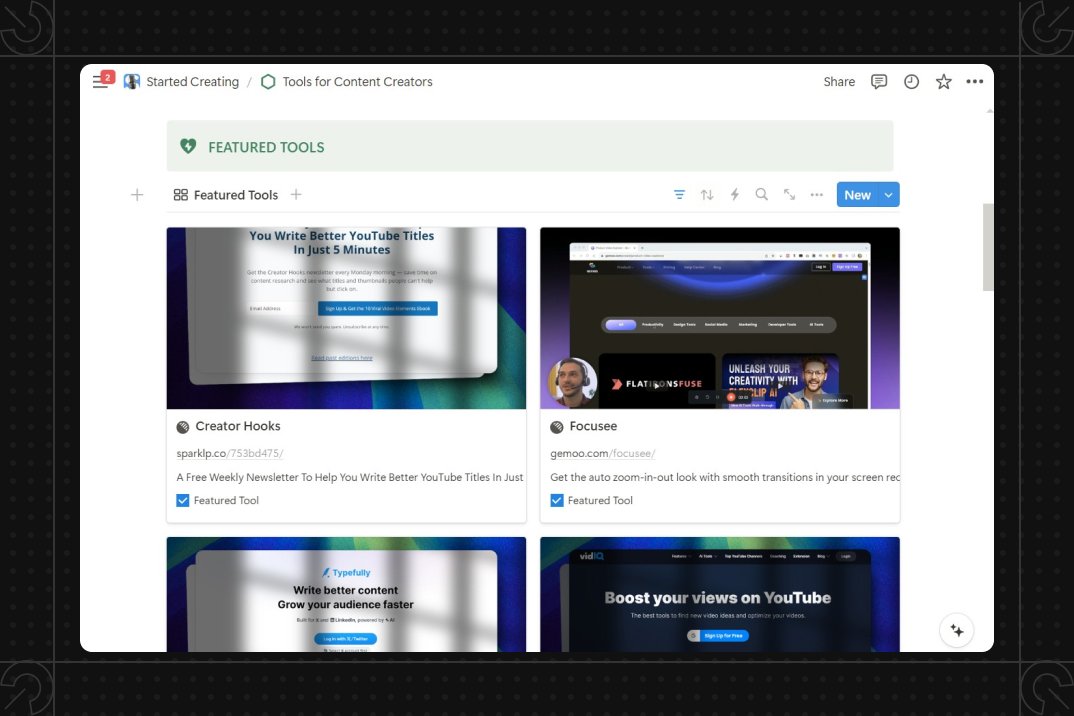Viewport: 1074px width, 716px height.
Task: Open the database filter icon
Action: (680, 195)
